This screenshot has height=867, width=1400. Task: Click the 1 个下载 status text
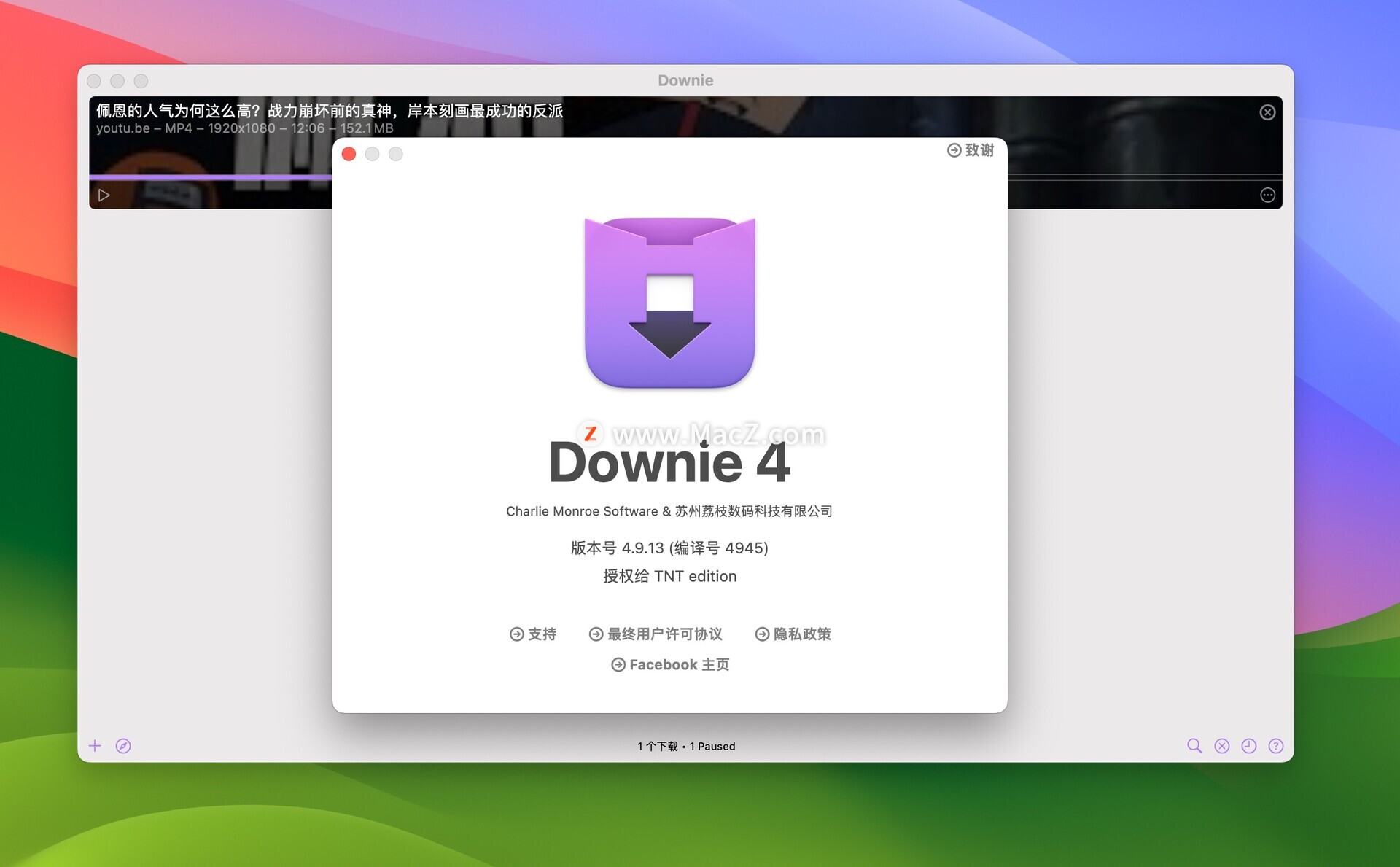tap(686, 746)
